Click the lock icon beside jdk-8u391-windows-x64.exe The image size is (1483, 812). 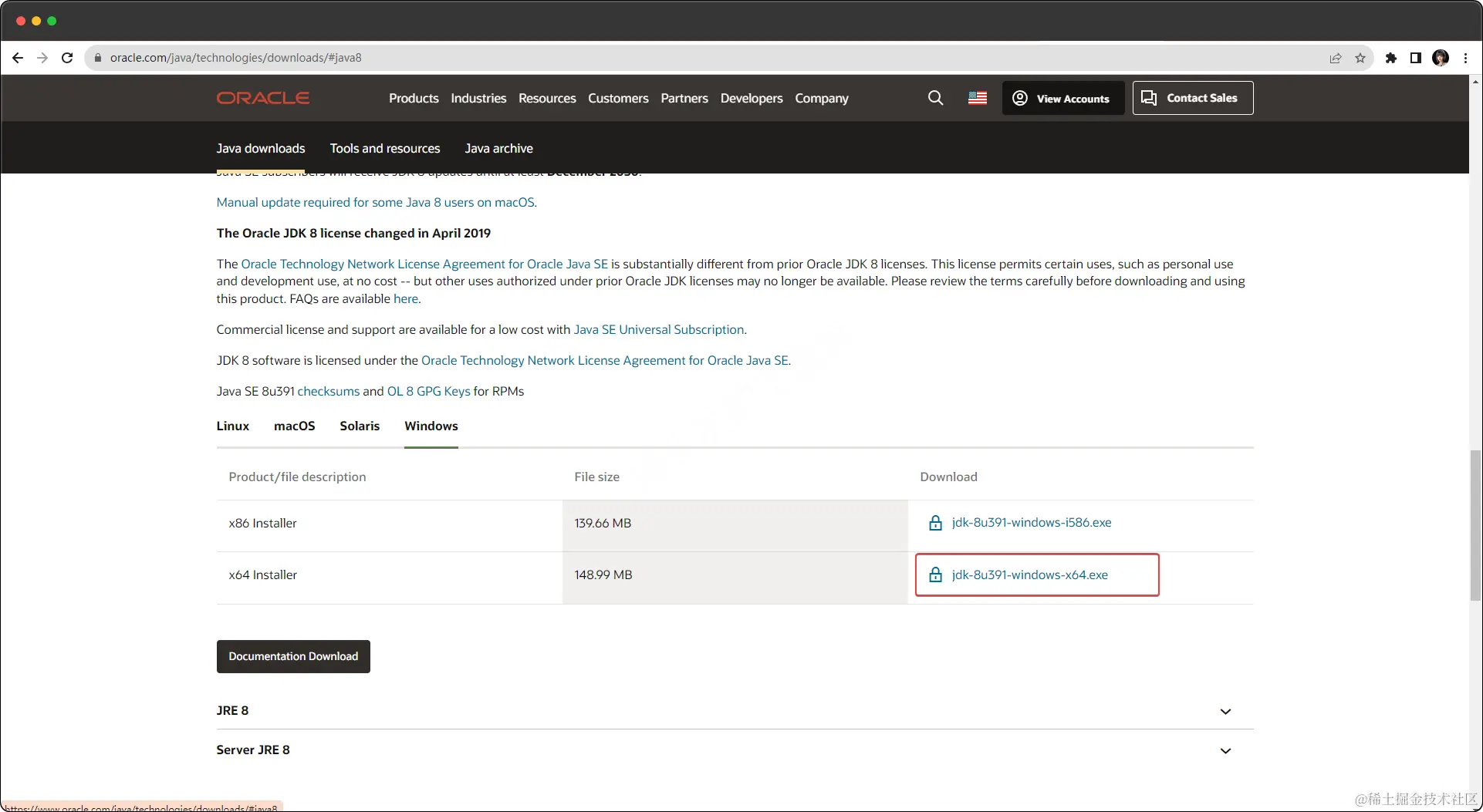tap(935, 575)
